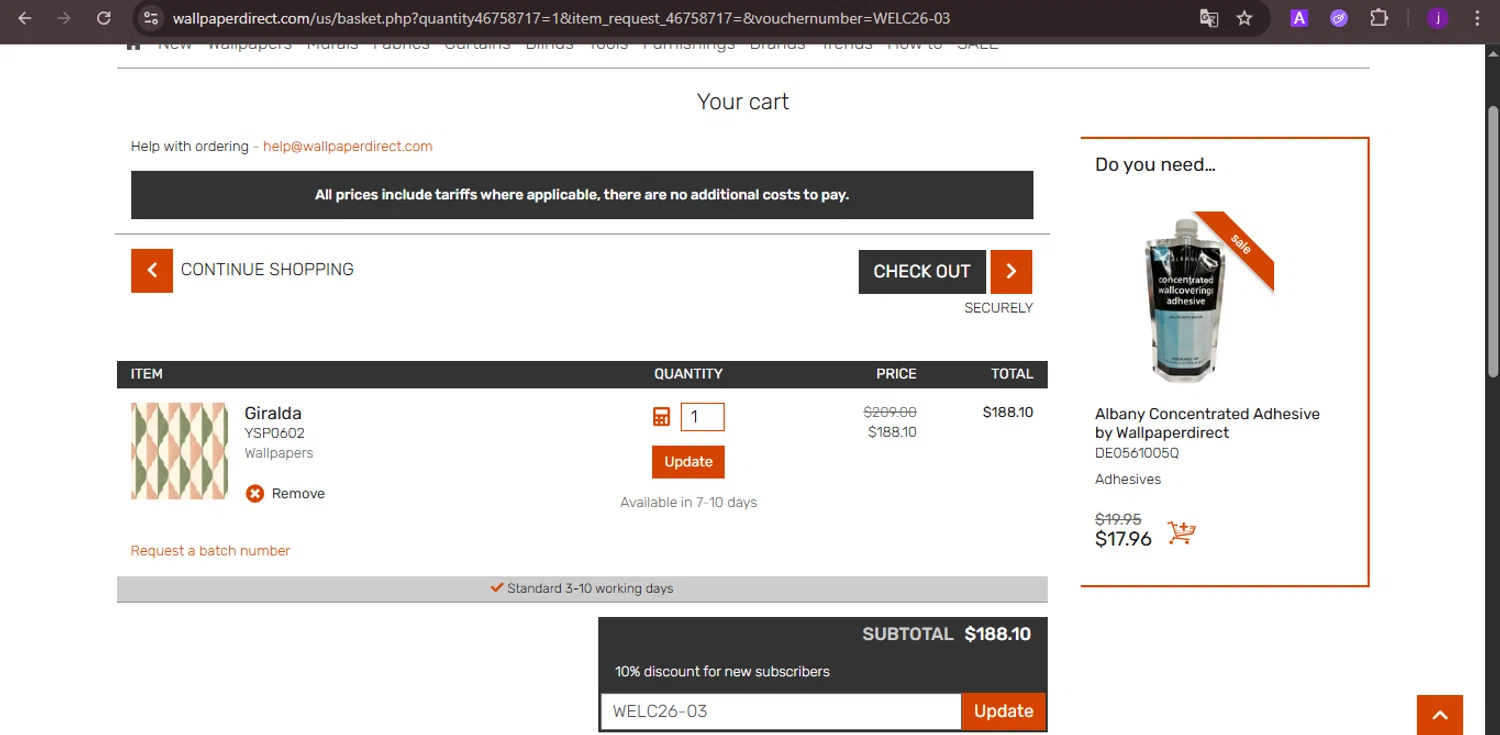Image resolution: width=1500 pixels, height=735 pixels.
Task: Click the Remove text link for Giralda
Action: 298,493
